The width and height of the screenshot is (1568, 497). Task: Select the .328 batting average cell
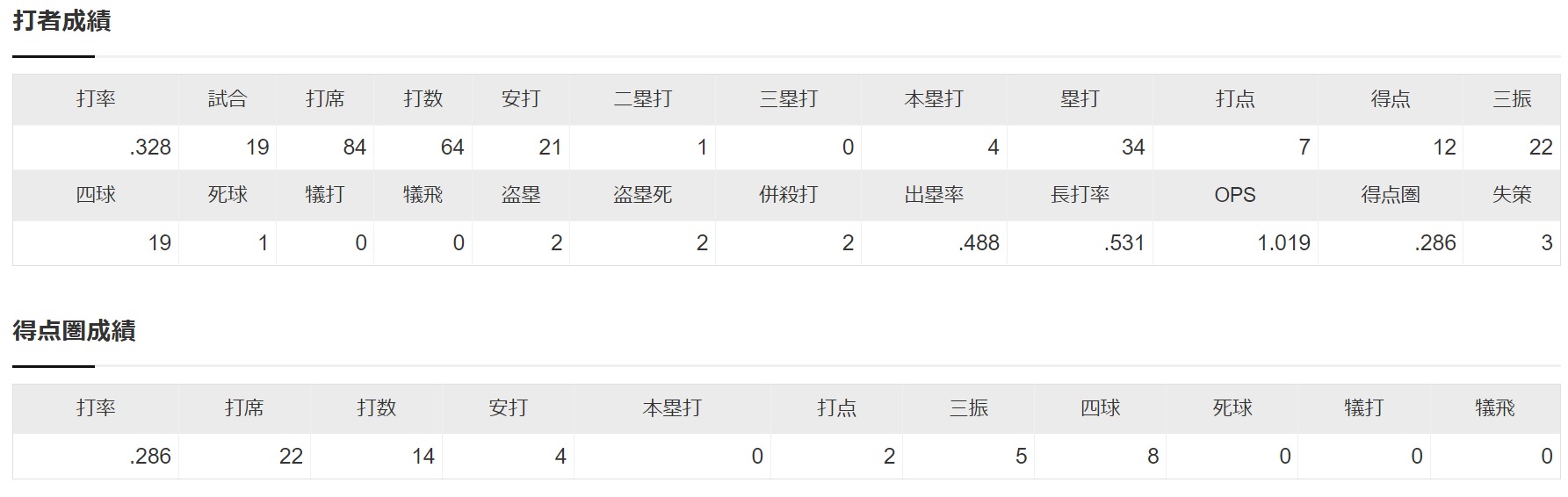click(96, 148)
